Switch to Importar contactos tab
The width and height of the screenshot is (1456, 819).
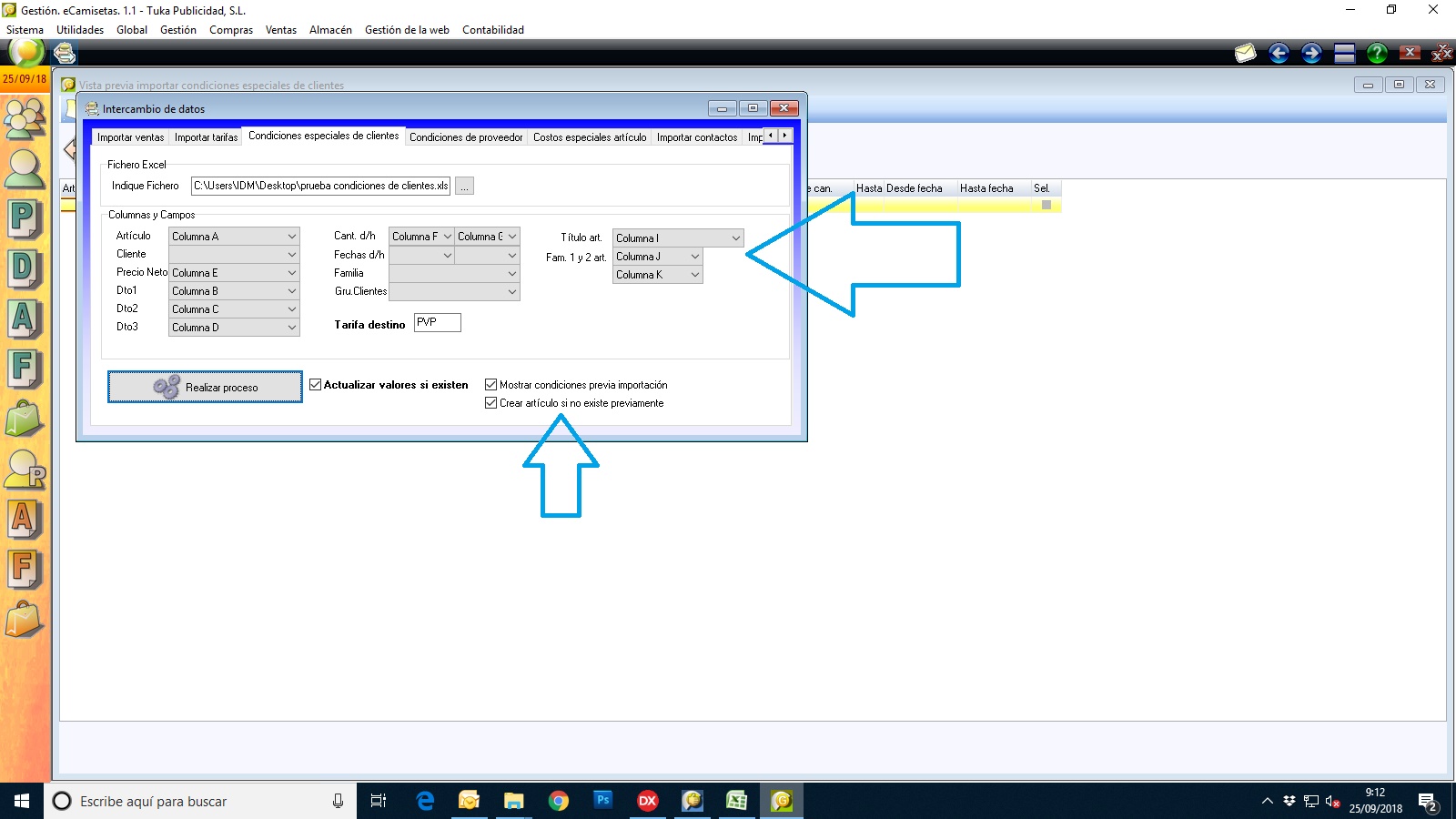[x=697, y=137]
